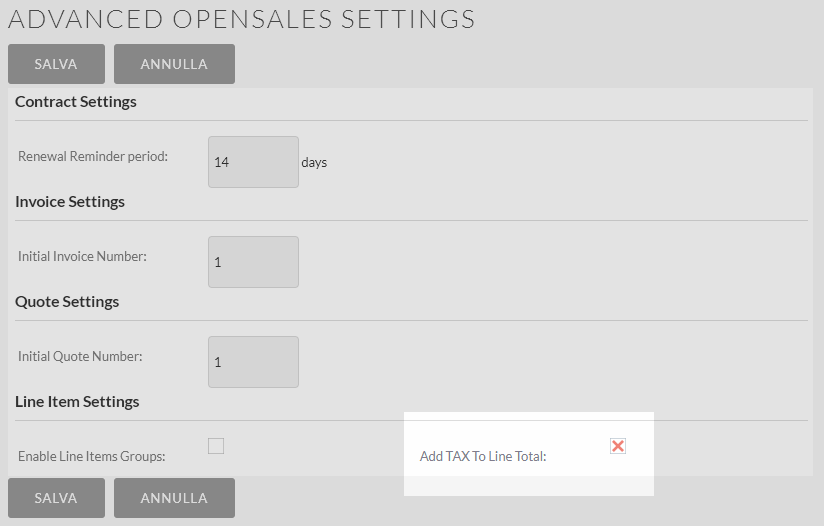Click the Line Item Settings heading

[x=77, y=402]
